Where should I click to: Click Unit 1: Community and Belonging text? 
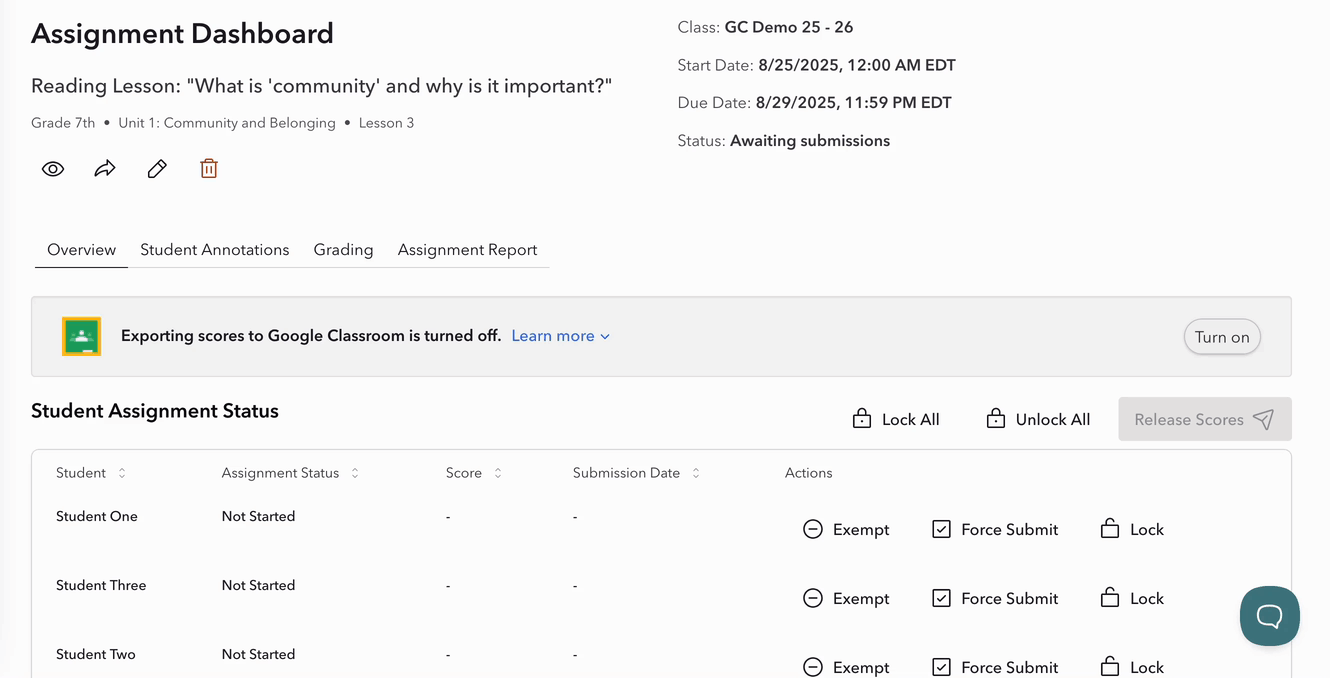227,123
